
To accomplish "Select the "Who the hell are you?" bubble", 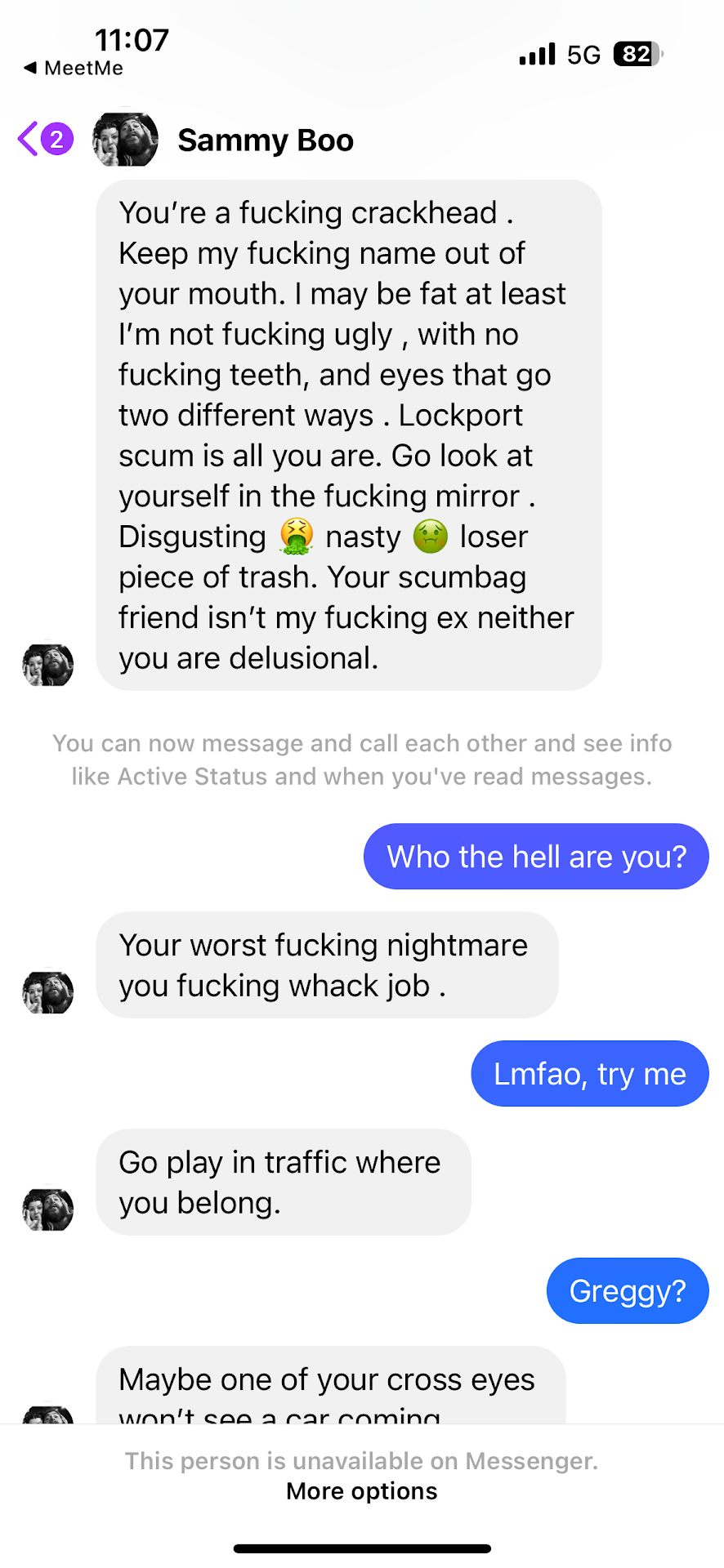I will [536, 857].
